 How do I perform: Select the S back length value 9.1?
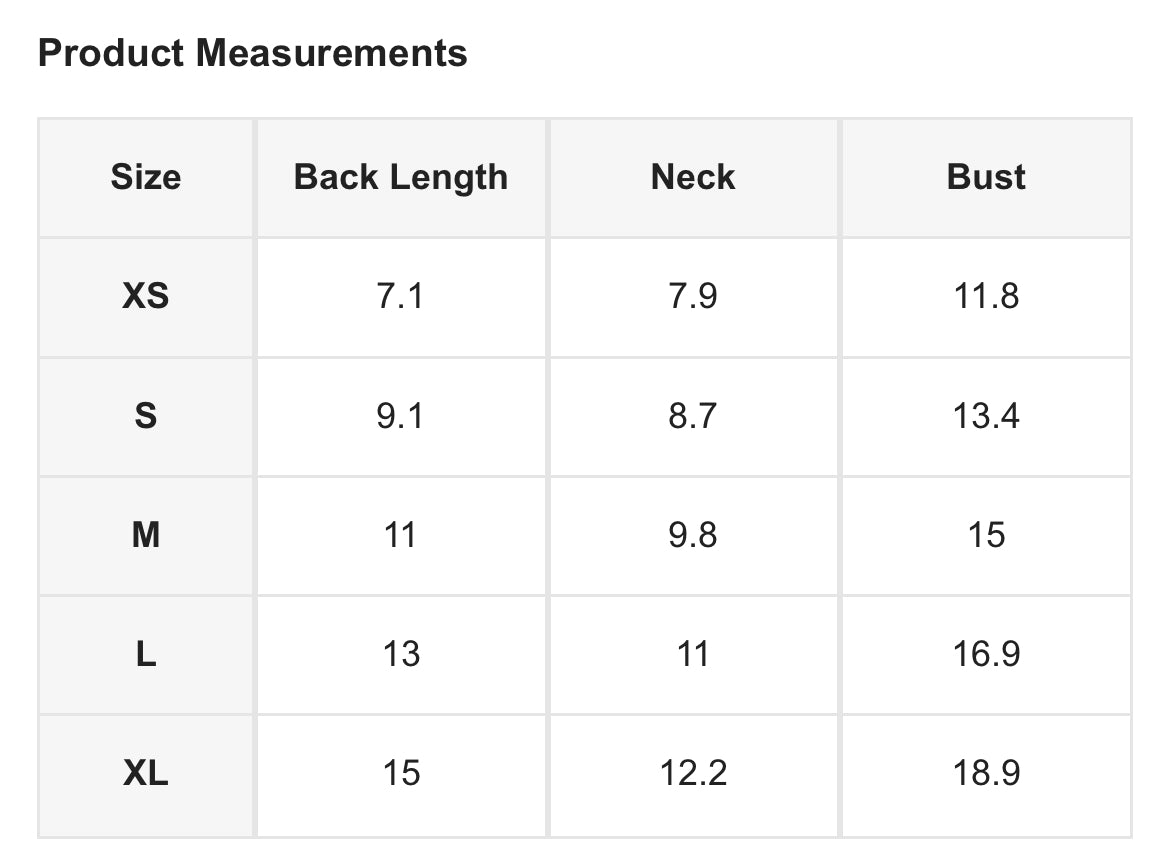(x=400, y=415)
